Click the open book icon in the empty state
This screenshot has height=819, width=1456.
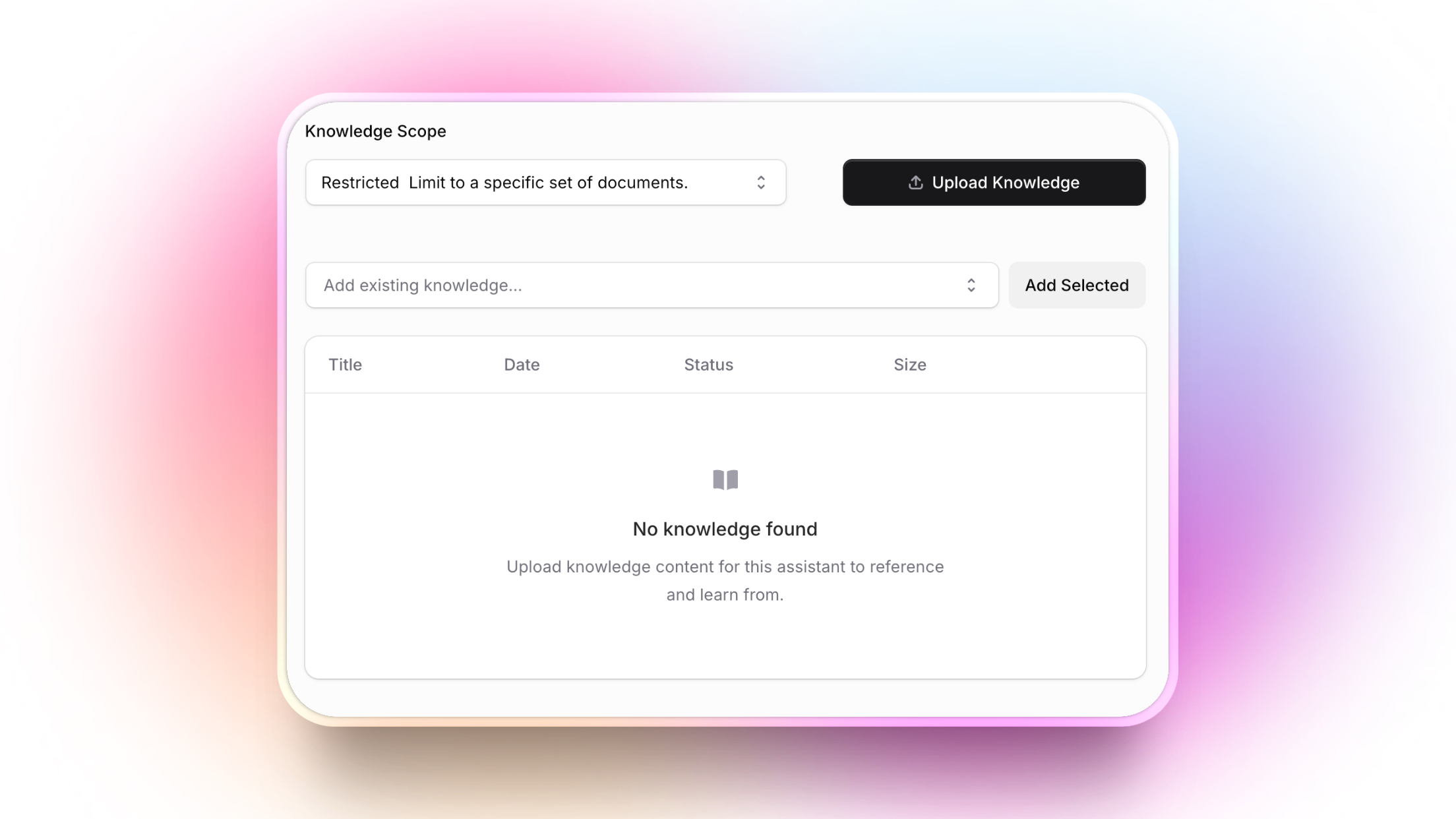click(725, 479)
